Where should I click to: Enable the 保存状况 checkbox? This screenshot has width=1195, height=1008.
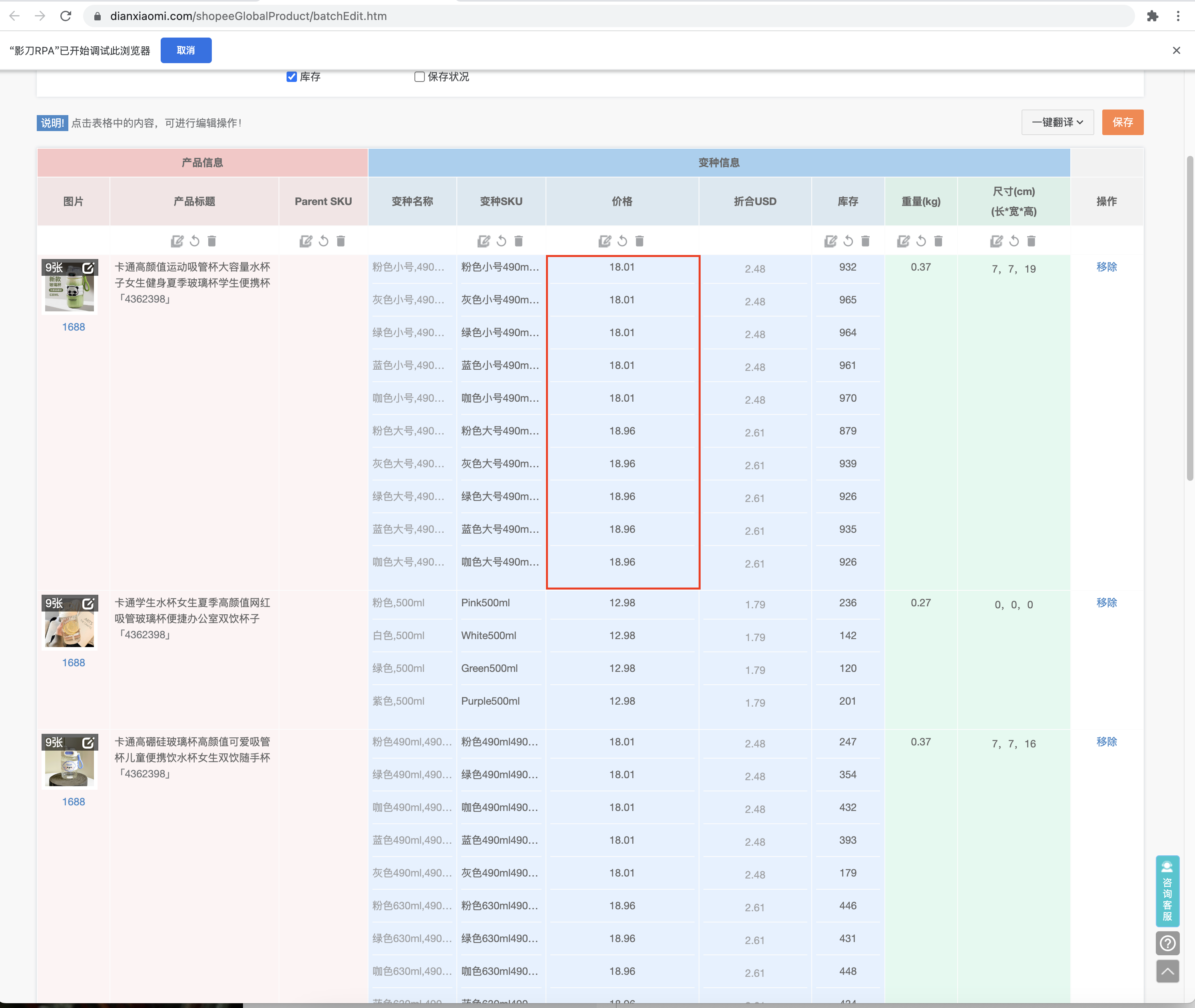click(420, 77)
